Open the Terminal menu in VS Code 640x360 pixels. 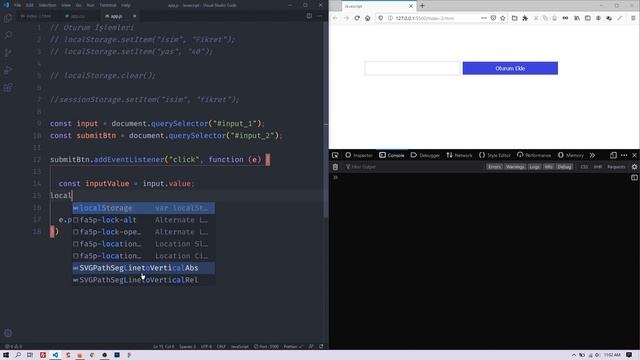[108, 5]
